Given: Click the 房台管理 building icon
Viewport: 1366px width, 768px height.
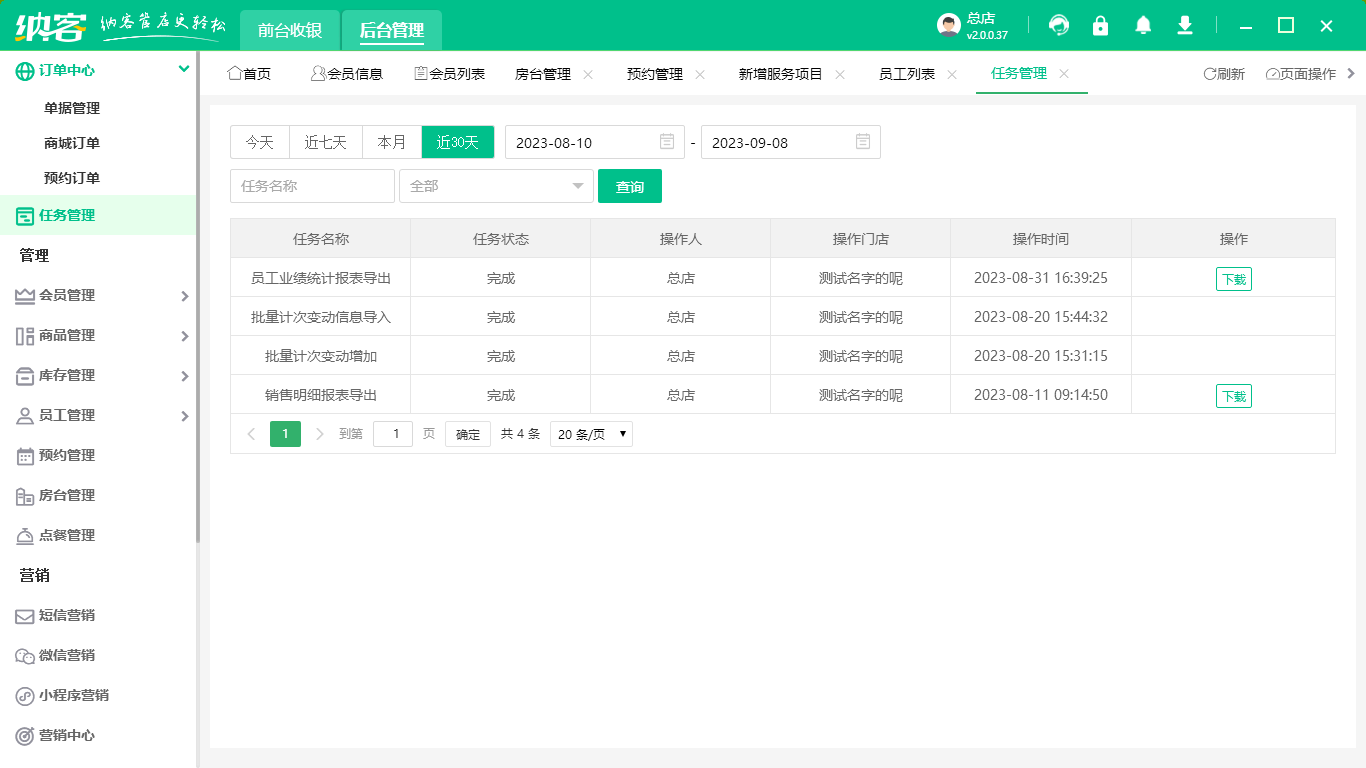Looking at the screenshot, I should (x=25, y=495).
